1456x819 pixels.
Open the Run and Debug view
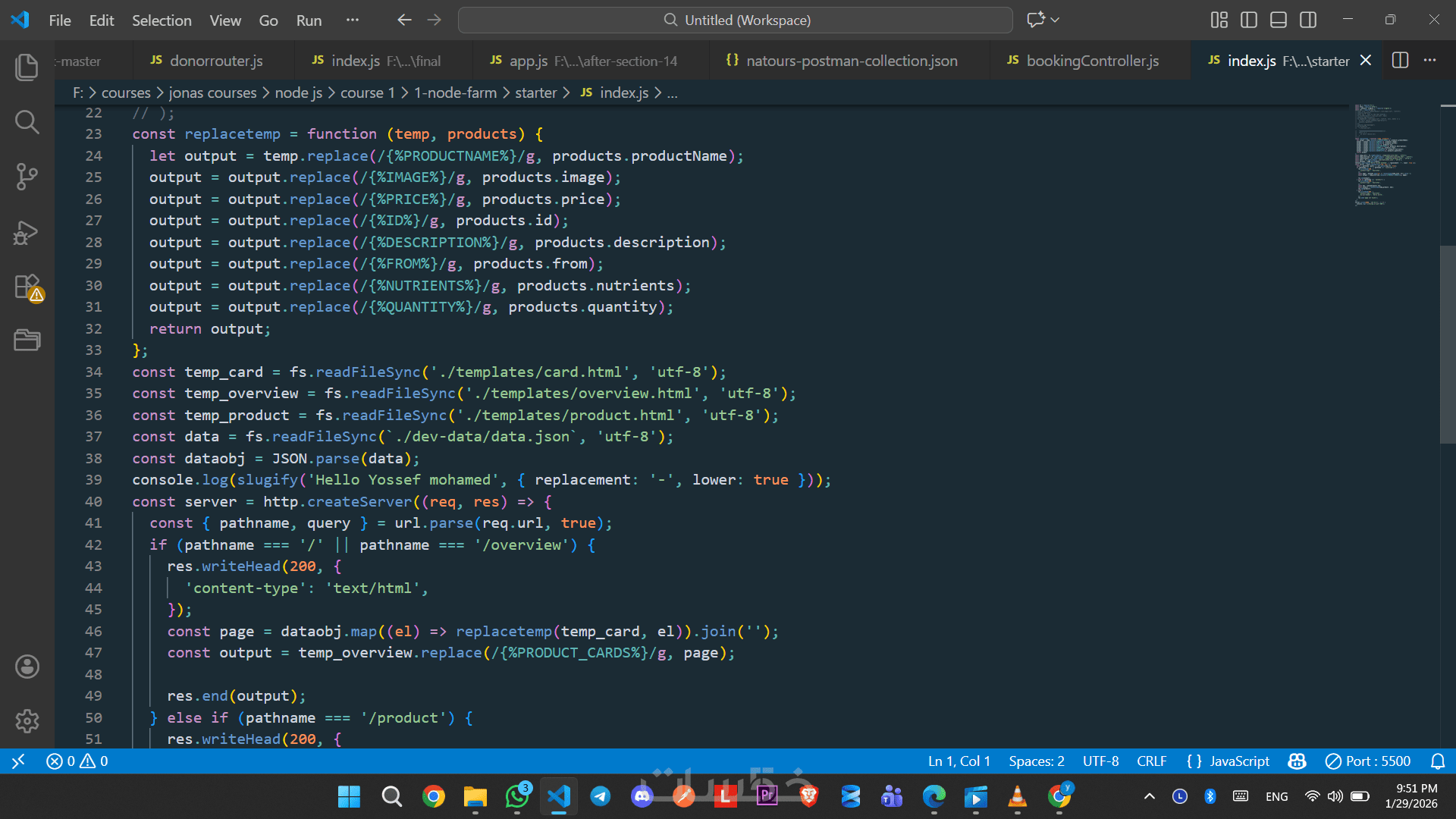point(27,232)
